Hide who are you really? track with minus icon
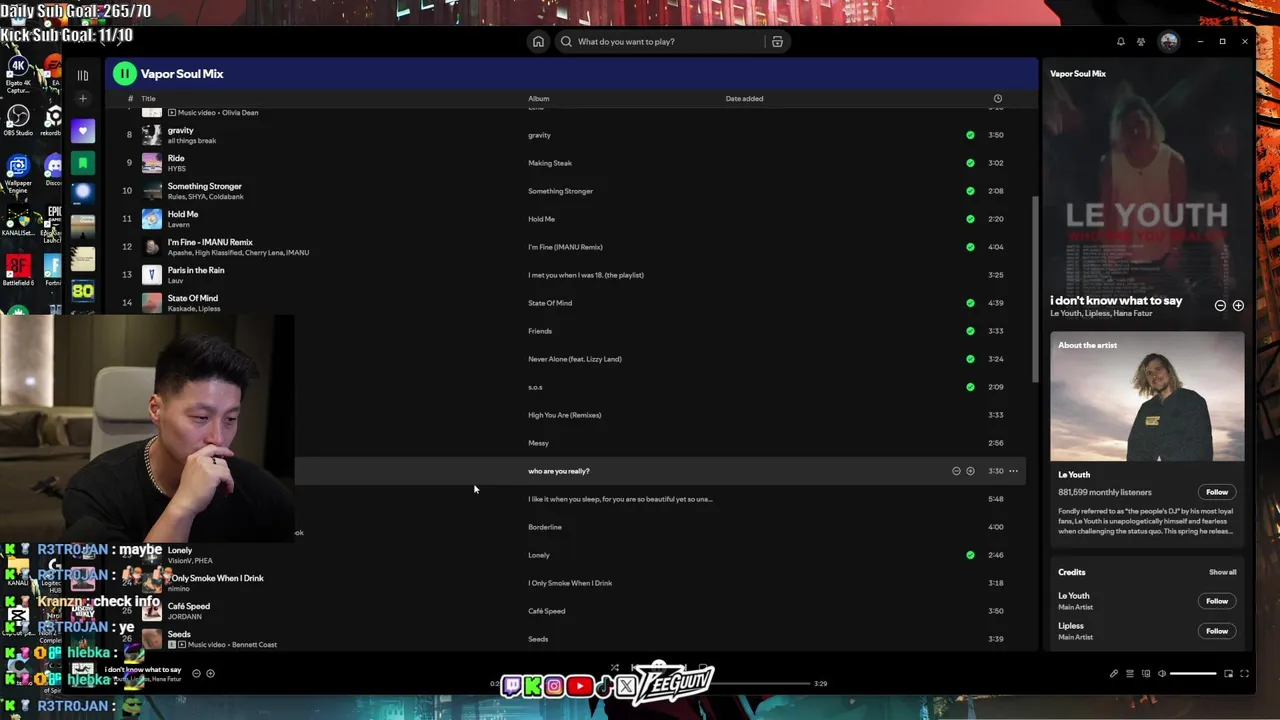Viewport: 1280px width, 720px height. pyautogui.click(x=956, y=471)
